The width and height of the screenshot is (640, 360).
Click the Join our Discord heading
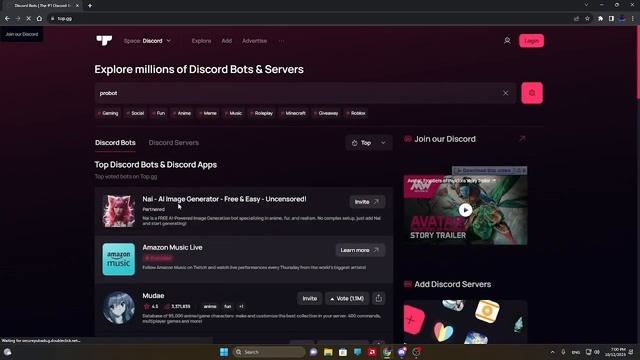click(445, 139)
